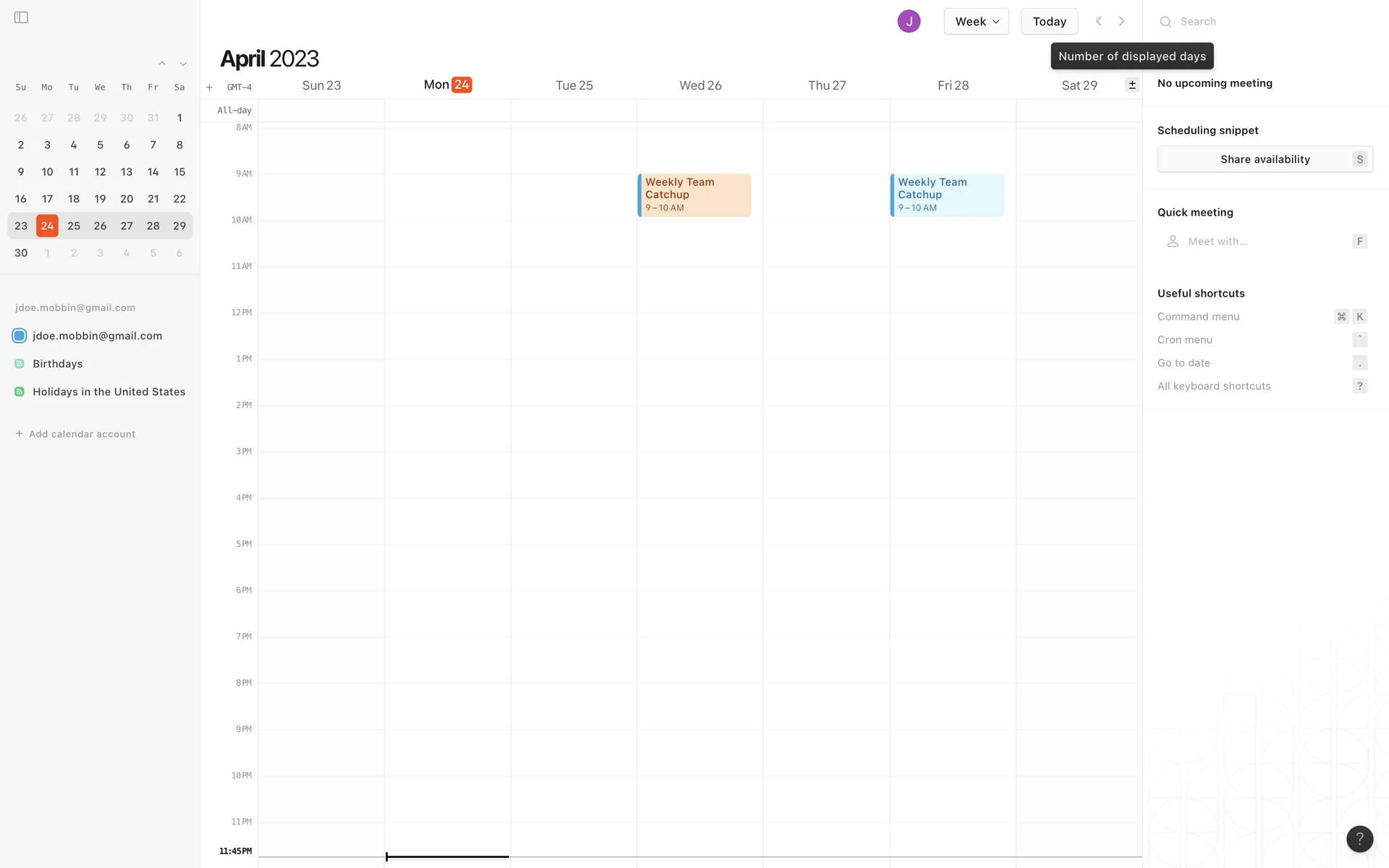Open orange Weekly Team Catchup on Wednesday
Image resolution: width=1389 pixels, height=868 pixels.
694,195
